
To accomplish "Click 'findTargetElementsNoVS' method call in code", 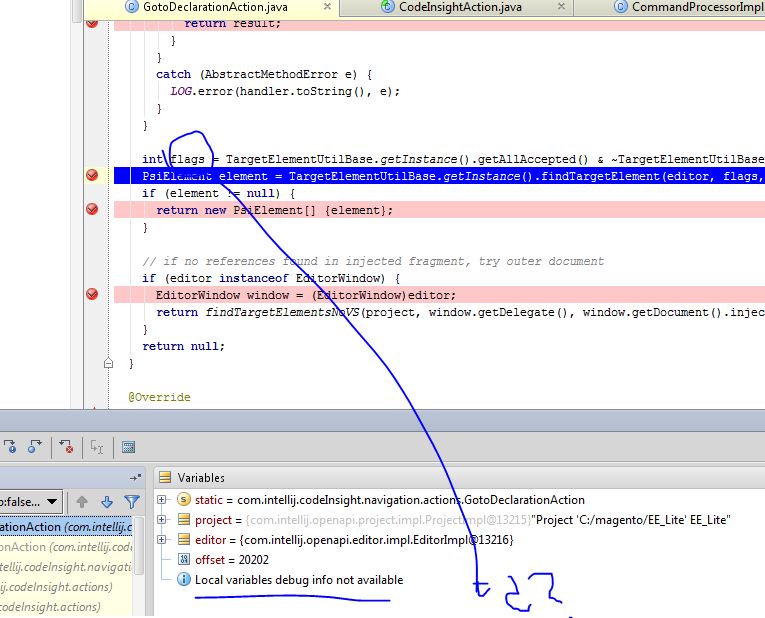I will point(282,312).
